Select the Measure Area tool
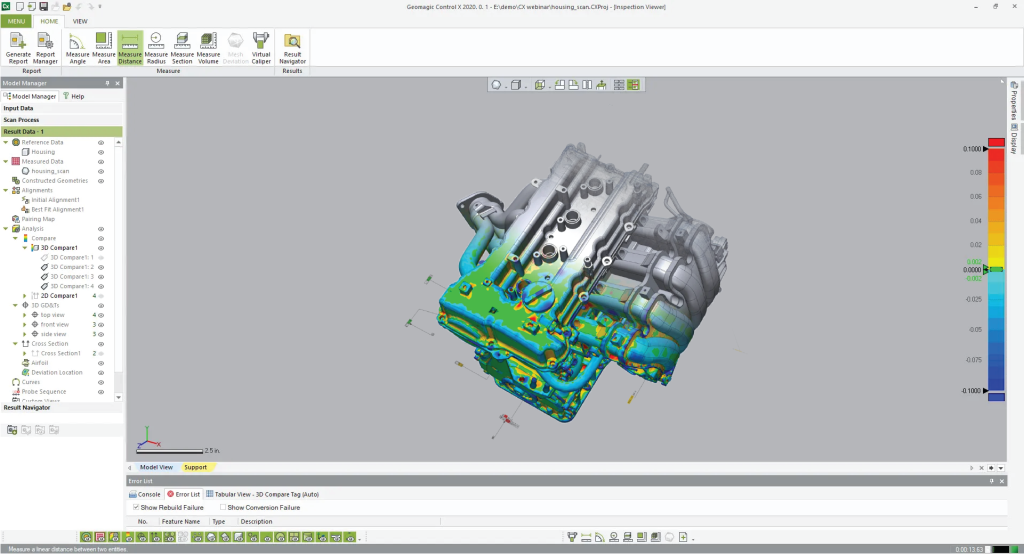Screen dimensions: 1024x554 coord(103,46)
